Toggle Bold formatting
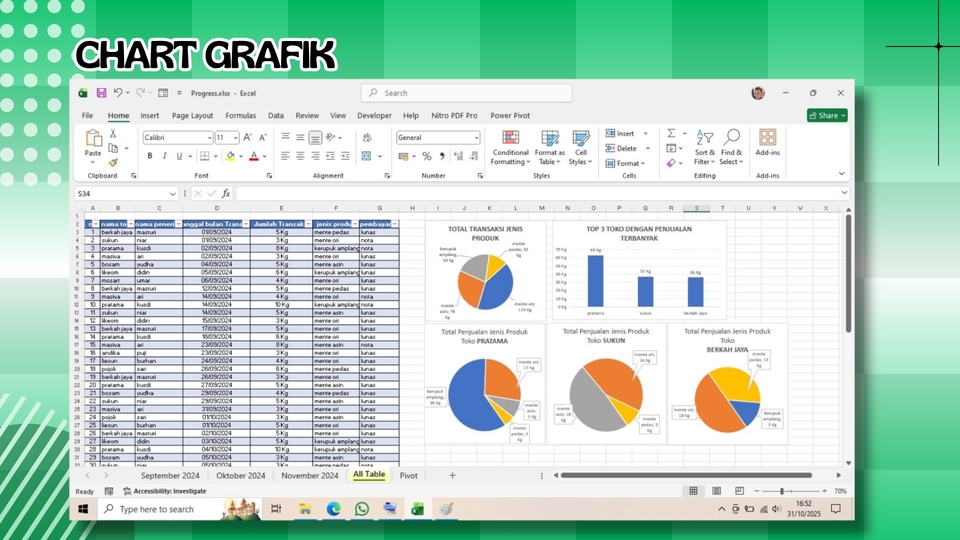This screenshot has height=540, width=960. (150, 156)
